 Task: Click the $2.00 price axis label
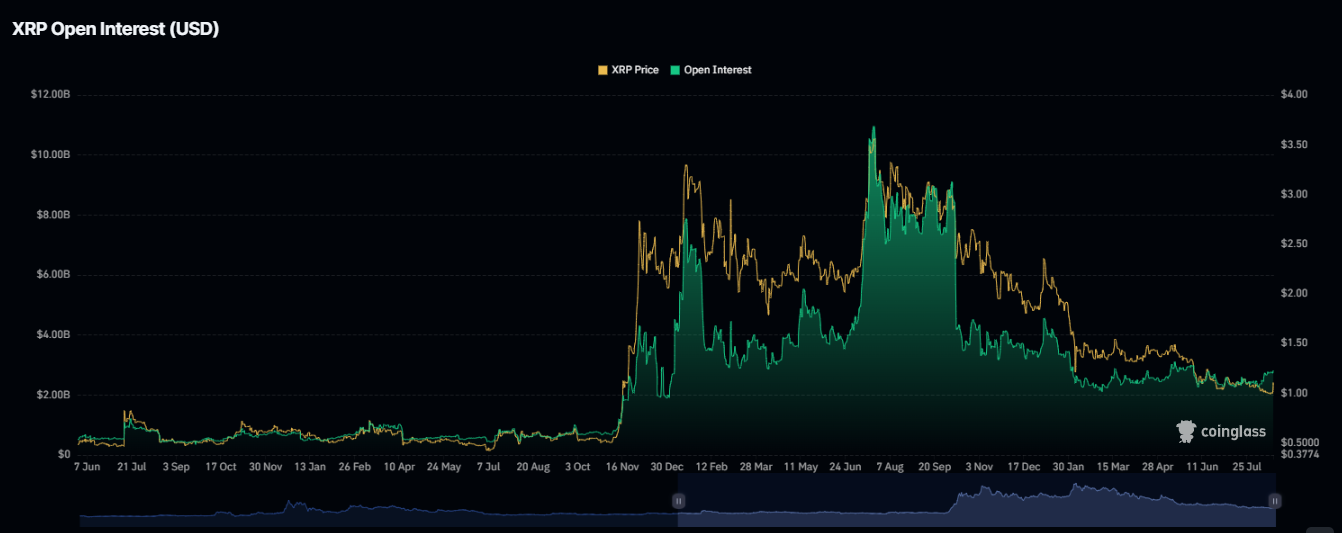[x=1294, y=293]
